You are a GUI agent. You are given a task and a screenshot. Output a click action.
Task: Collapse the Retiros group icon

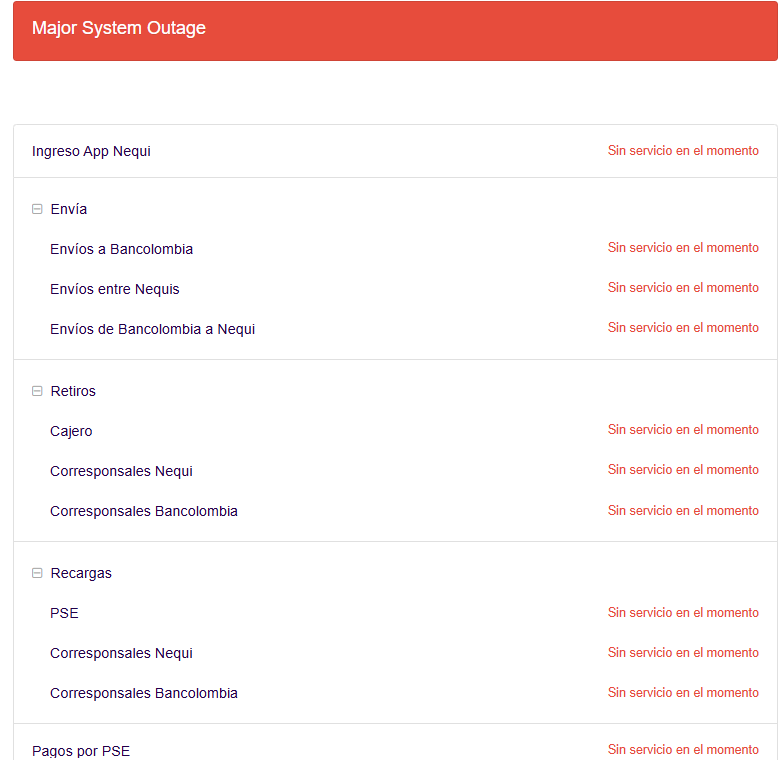[x=37, y=391]
